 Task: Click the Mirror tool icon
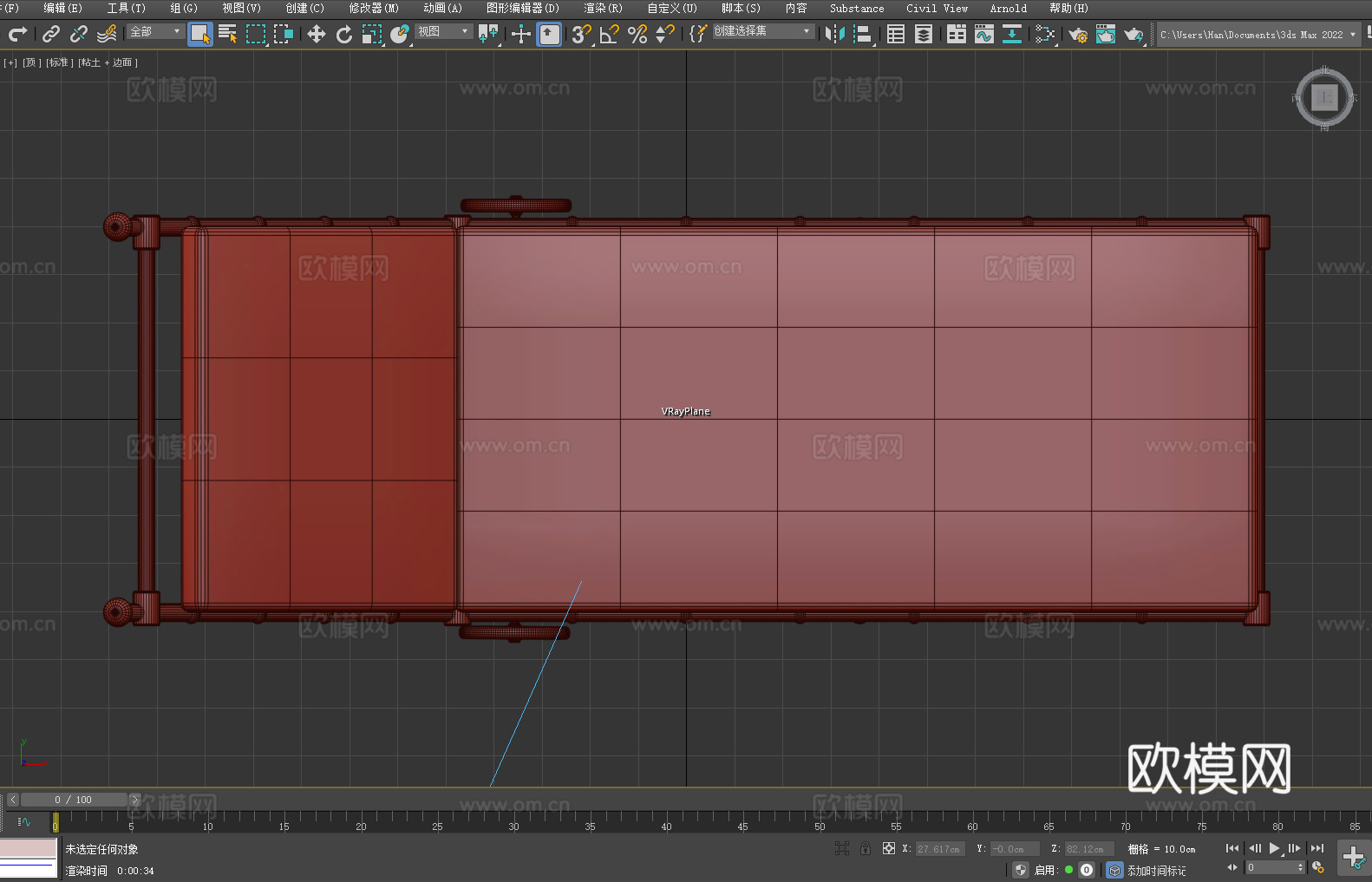pyautogui.click(x=835, y=34)
